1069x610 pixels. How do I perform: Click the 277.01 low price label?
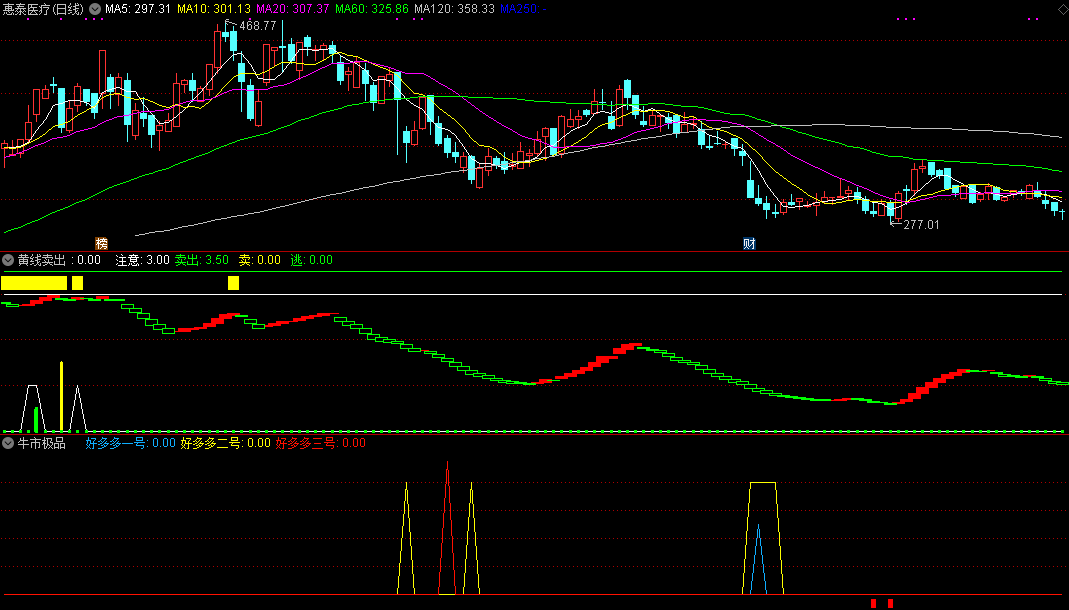tap(921, 224)
